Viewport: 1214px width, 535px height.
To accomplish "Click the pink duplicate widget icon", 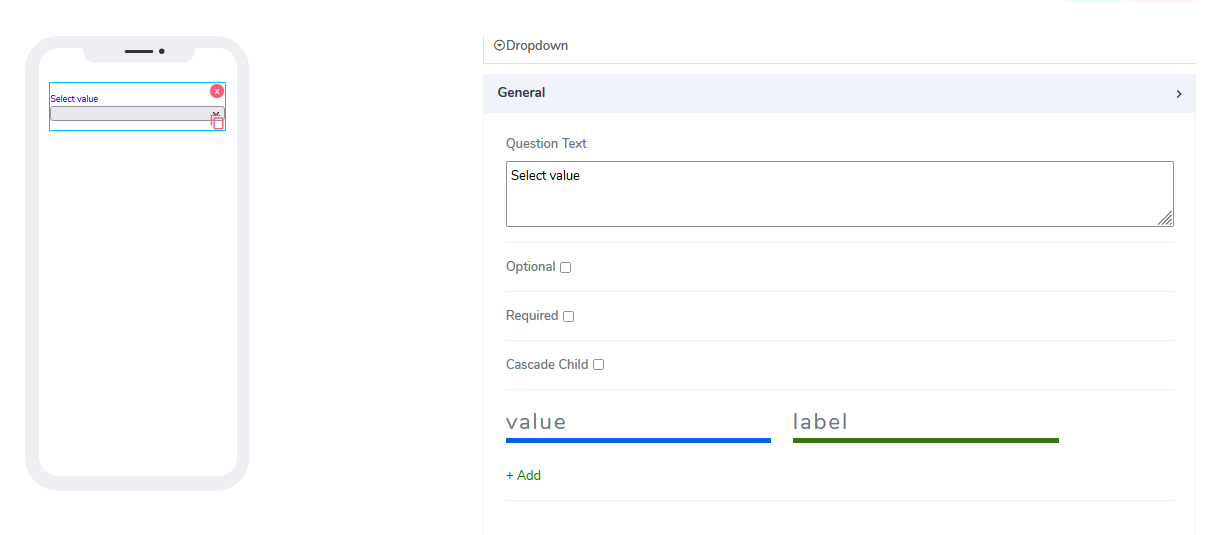I will tap(217, 122).
